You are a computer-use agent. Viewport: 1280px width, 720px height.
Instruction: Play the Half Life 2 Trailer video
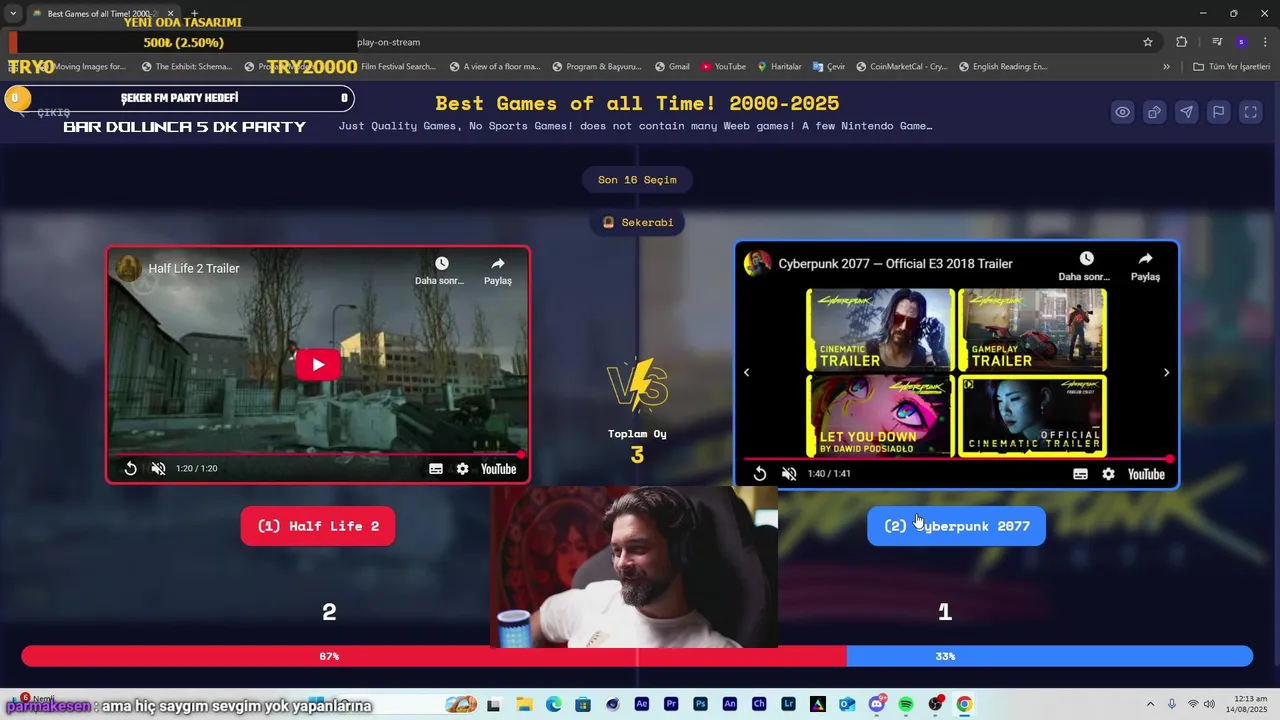[x=317, y=365]
